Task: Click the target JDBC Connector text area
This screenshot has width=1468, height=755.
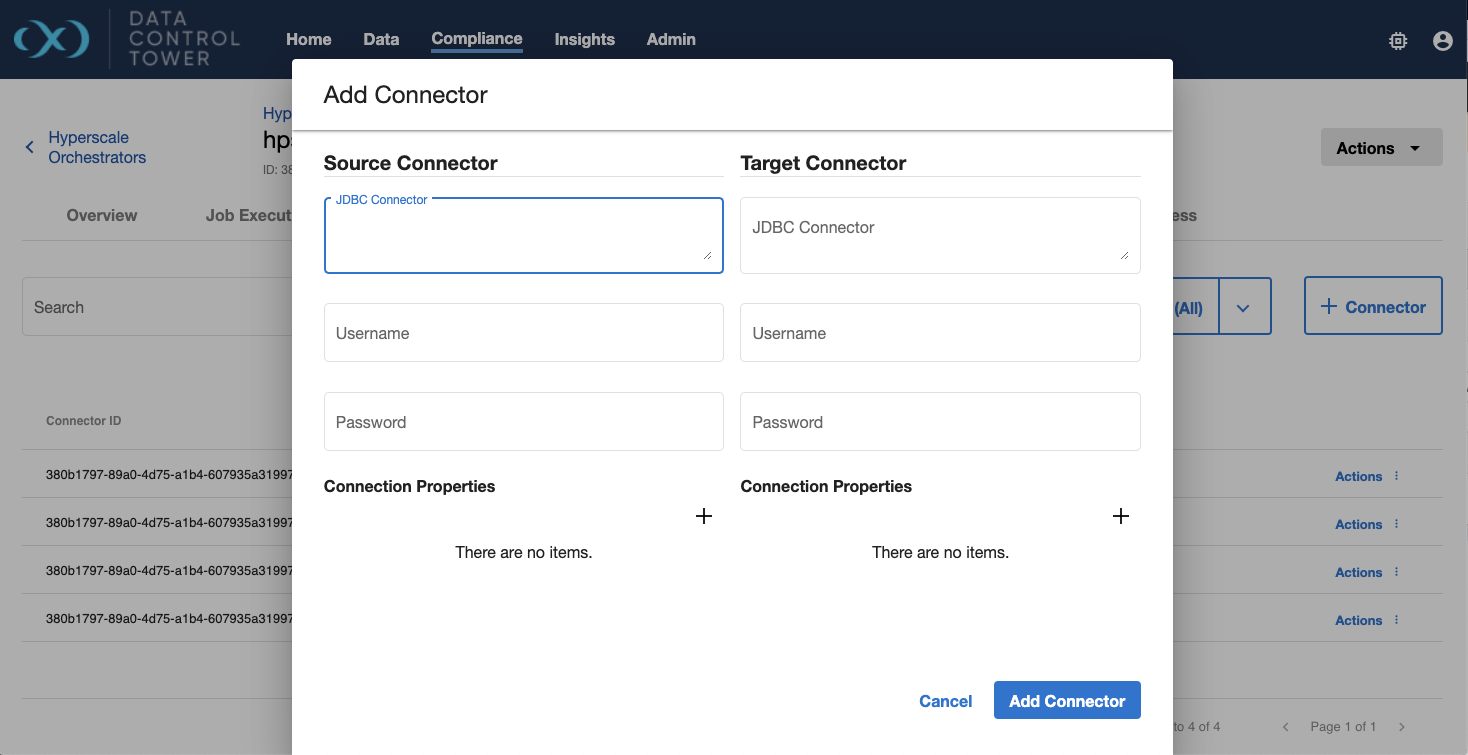Action: [x=939, y=235]
